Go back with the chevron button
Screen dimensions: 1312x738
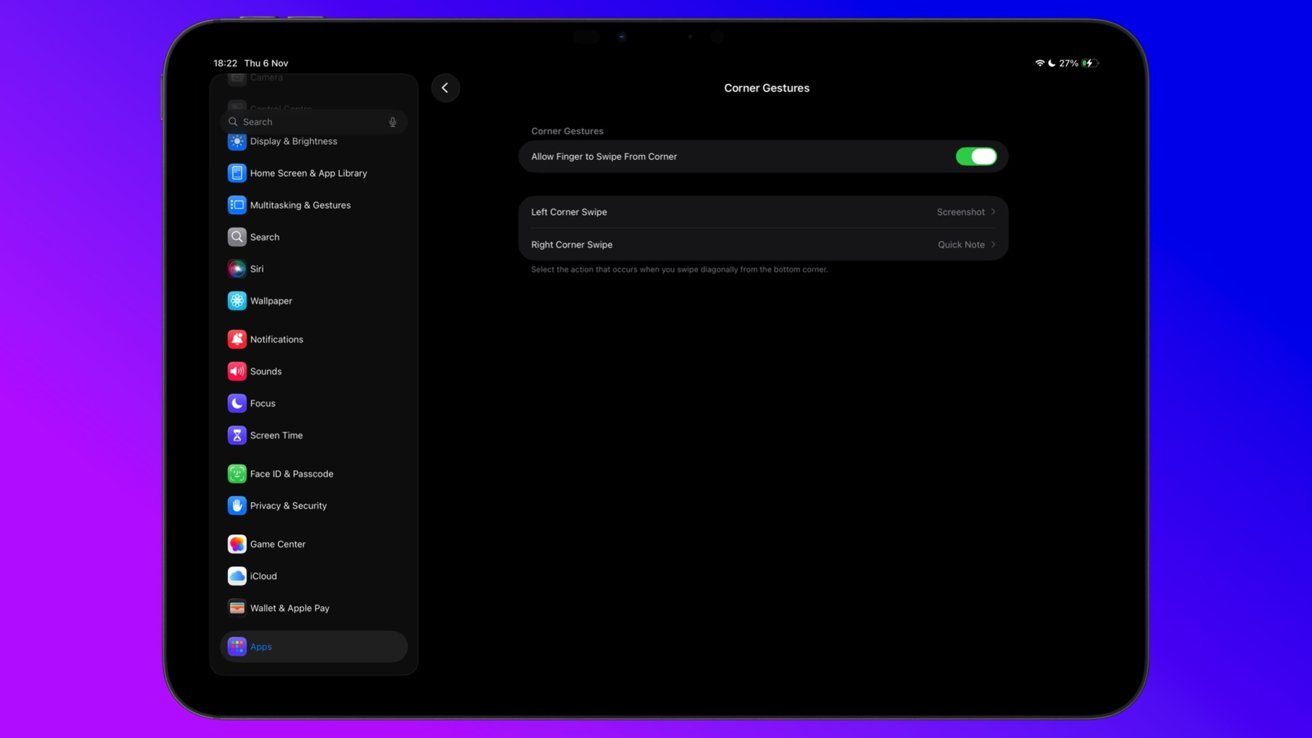point(446,87)
